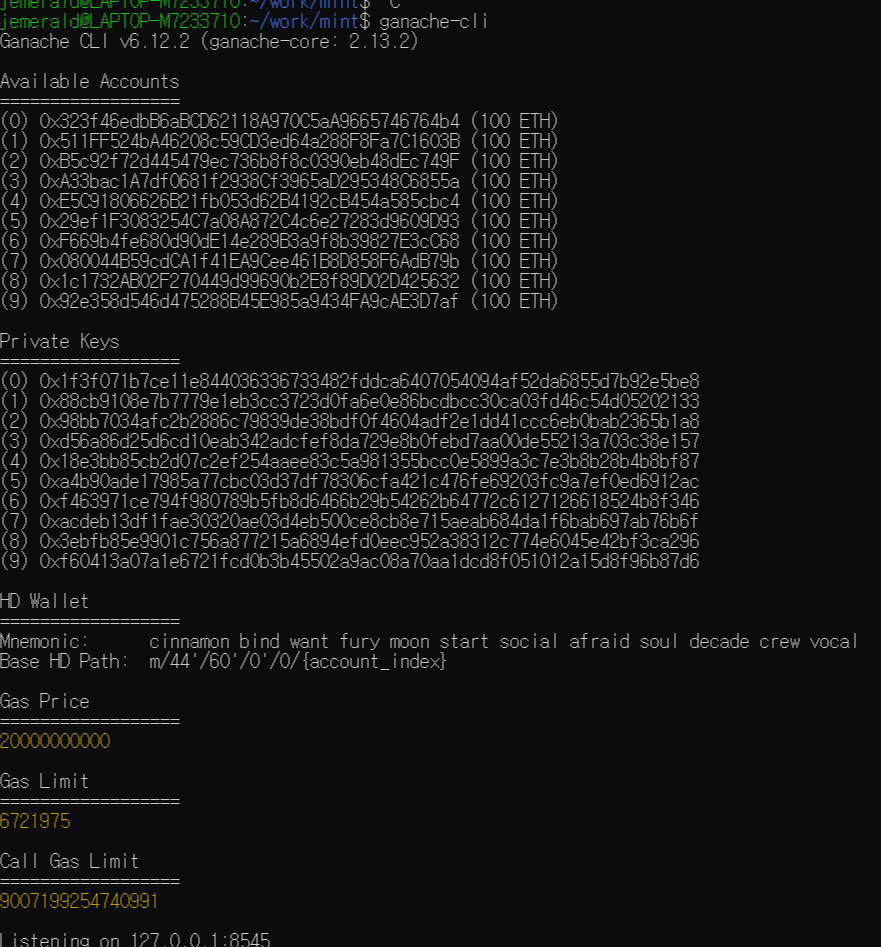Click the 'Mnemonic:' label

[x=45, y=641]
